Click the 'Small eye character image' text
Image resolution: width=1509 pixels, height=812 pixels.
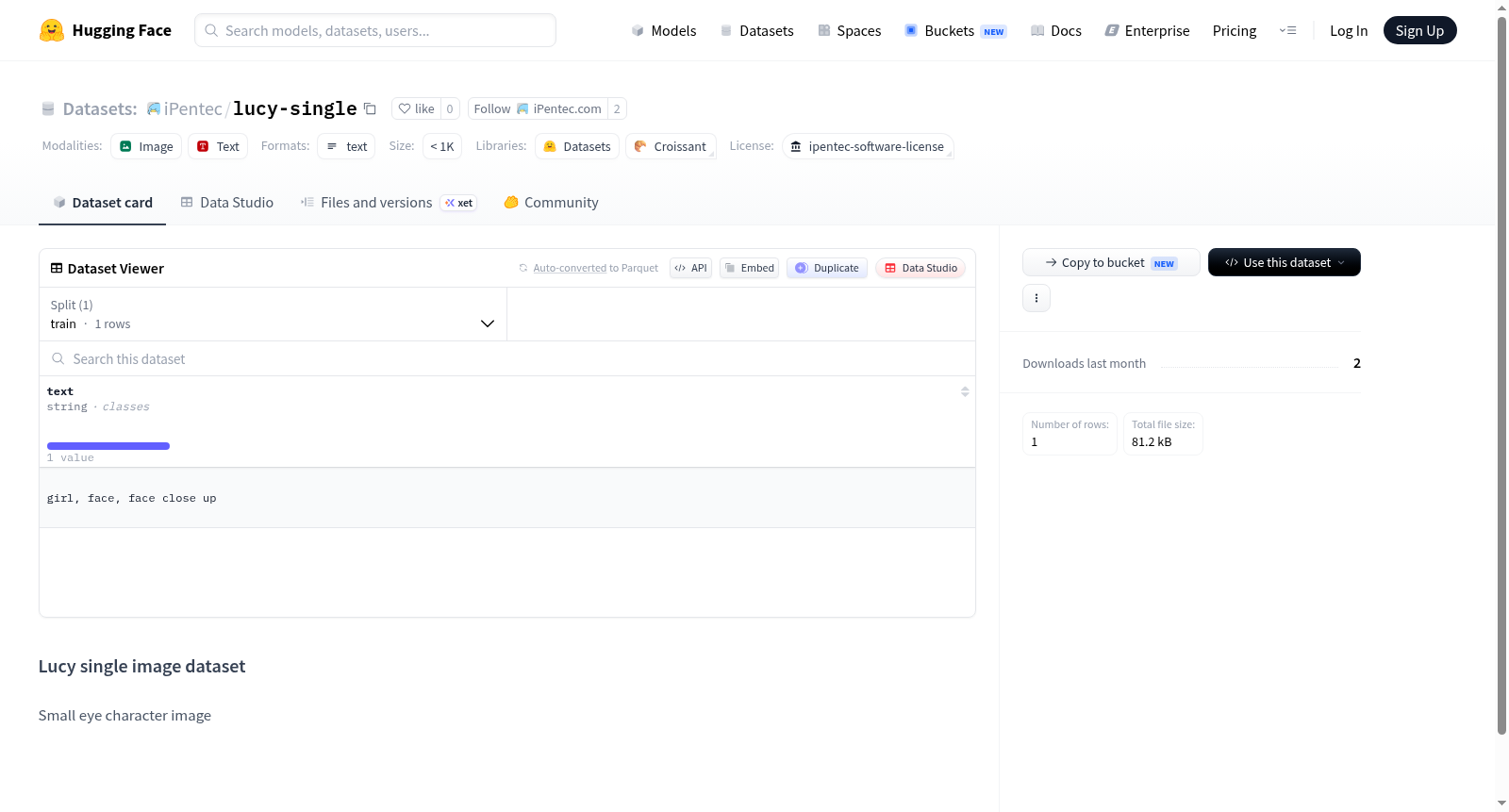pyautogui.click(x=125, y=716)
